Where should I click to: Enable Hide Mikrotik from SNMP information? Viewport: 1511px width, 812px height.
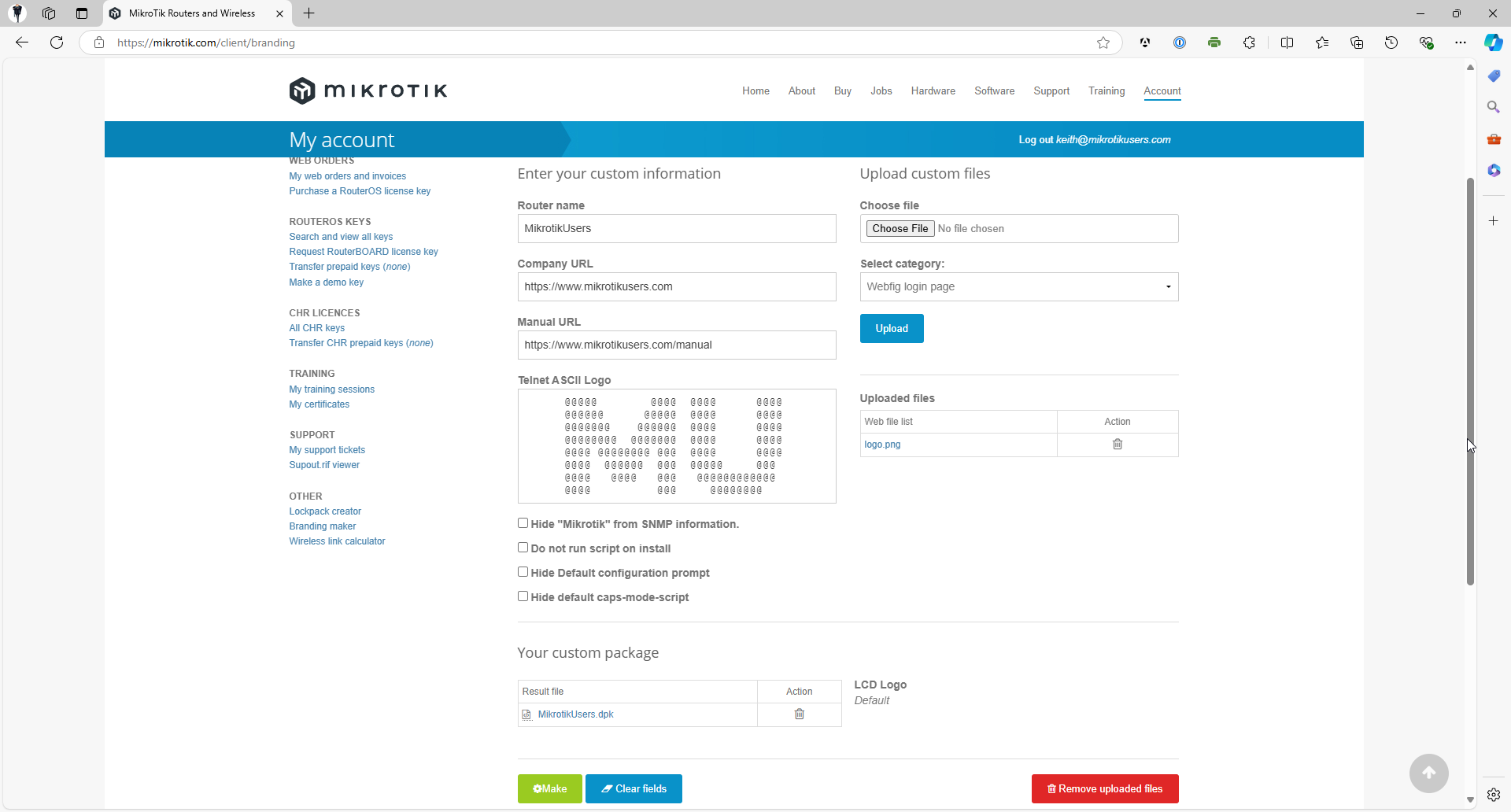[x=523, y=522]
